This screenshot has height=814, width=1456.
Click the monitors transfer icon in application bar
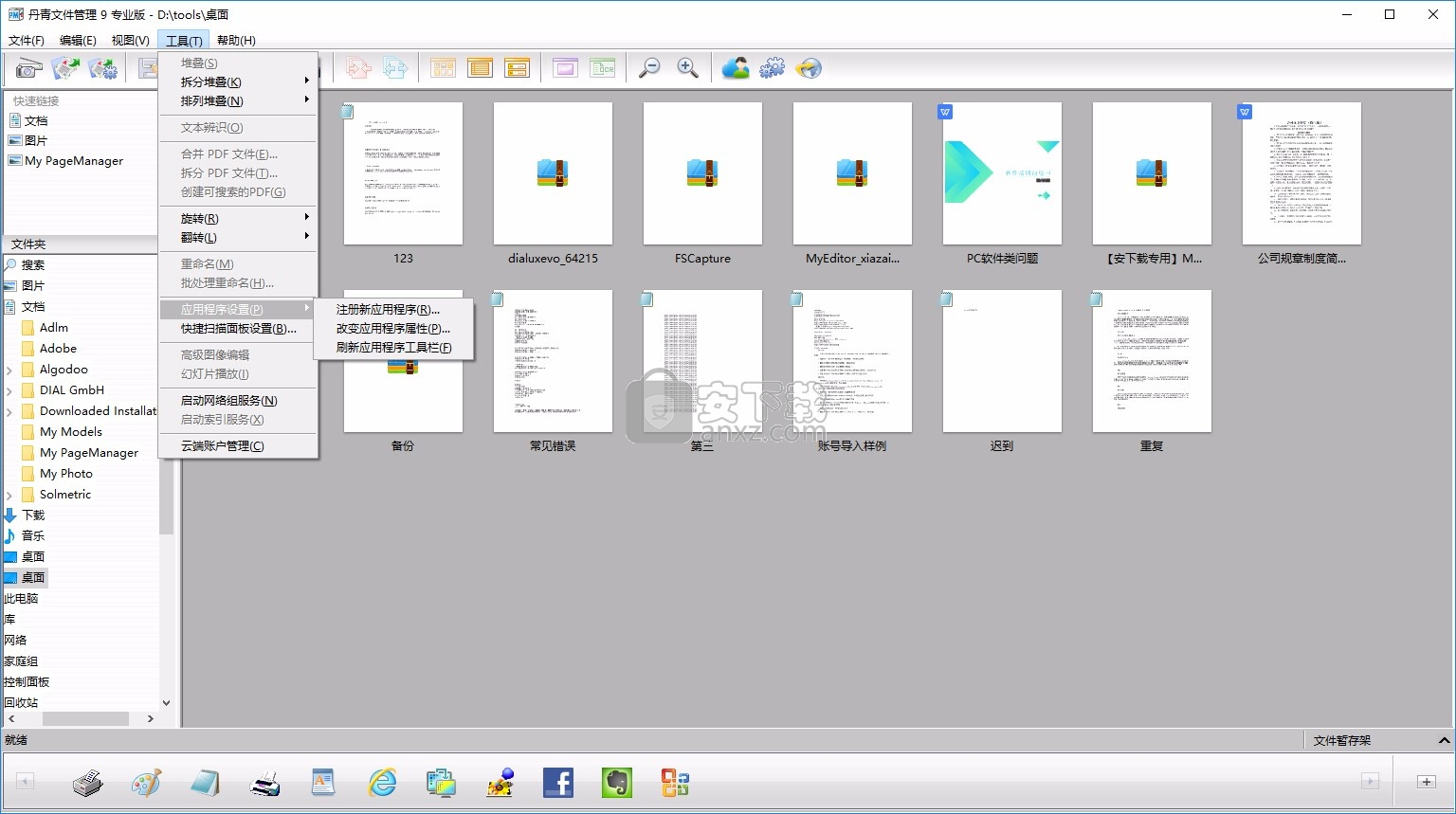[x=441, y=783]
